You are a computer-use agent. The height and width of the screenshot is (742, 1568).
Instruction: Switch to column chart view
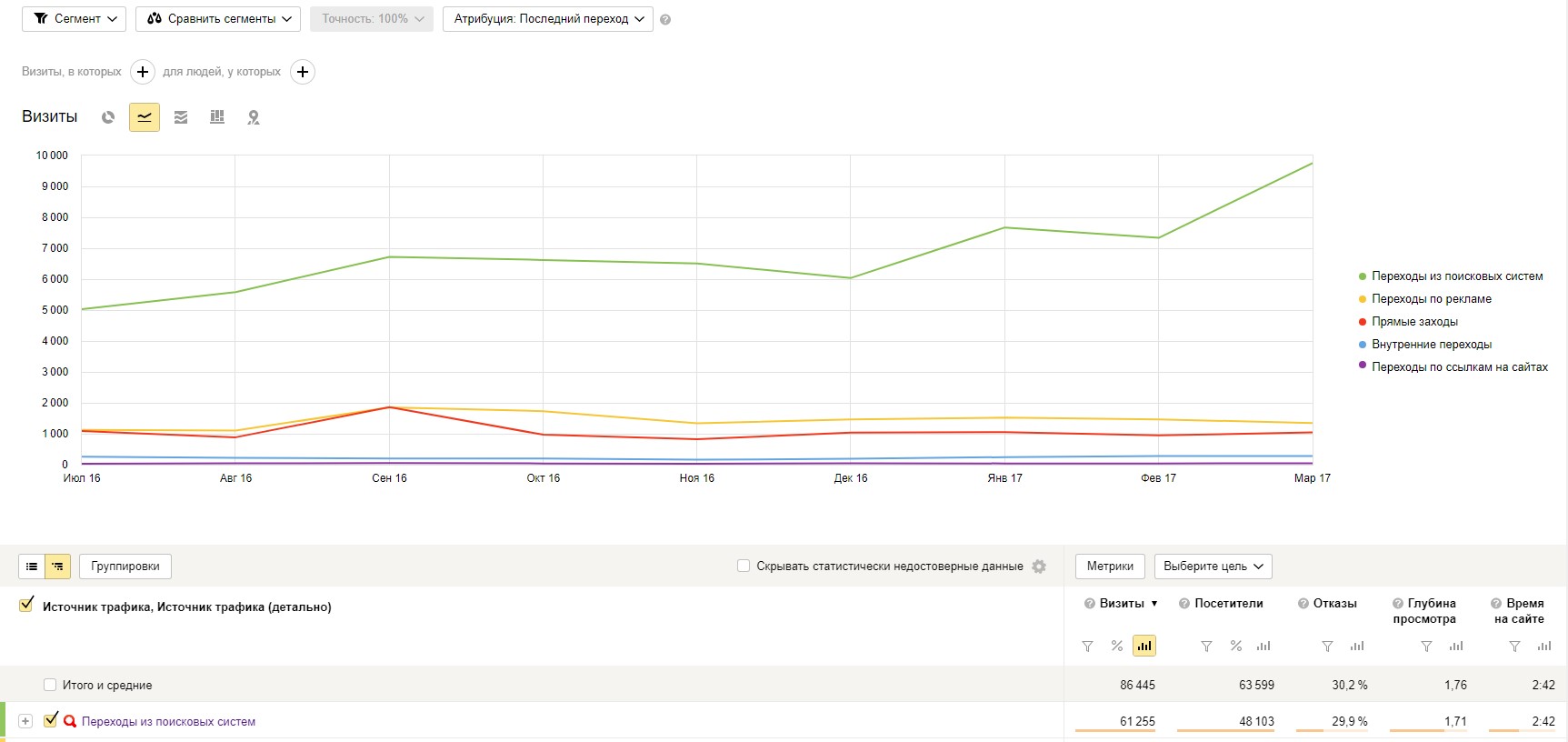click(x=217, y=117)
